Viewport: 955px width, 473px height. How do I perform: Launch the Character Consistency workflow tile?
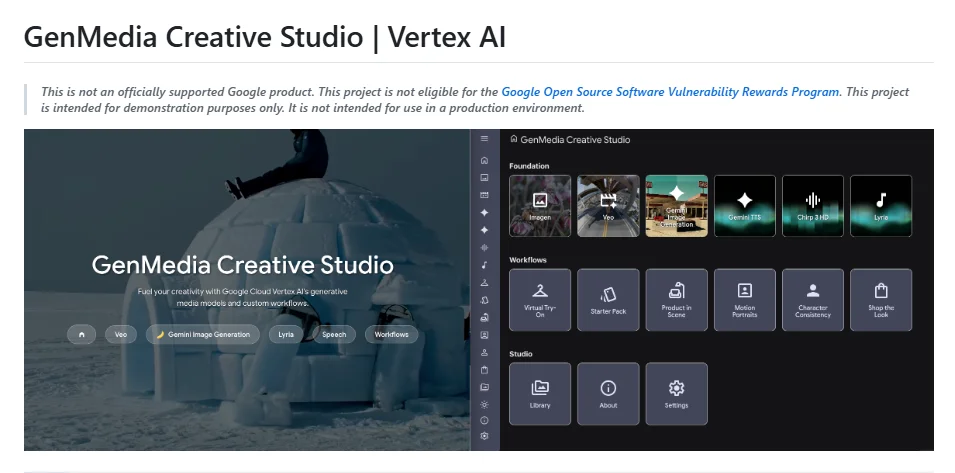[x=813, y=300]
